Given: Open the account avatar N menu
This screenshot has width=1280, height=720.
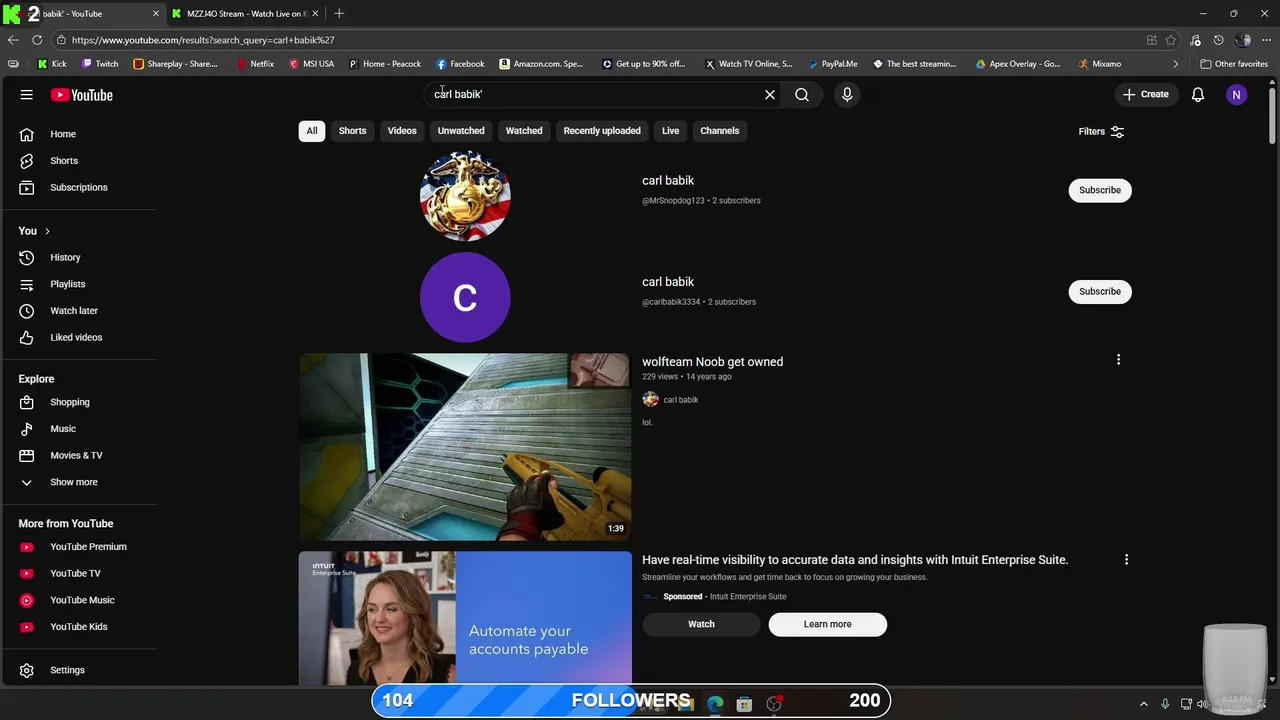Looking at the screenshot, I should pyautogui.click(x=1237, y=95).
